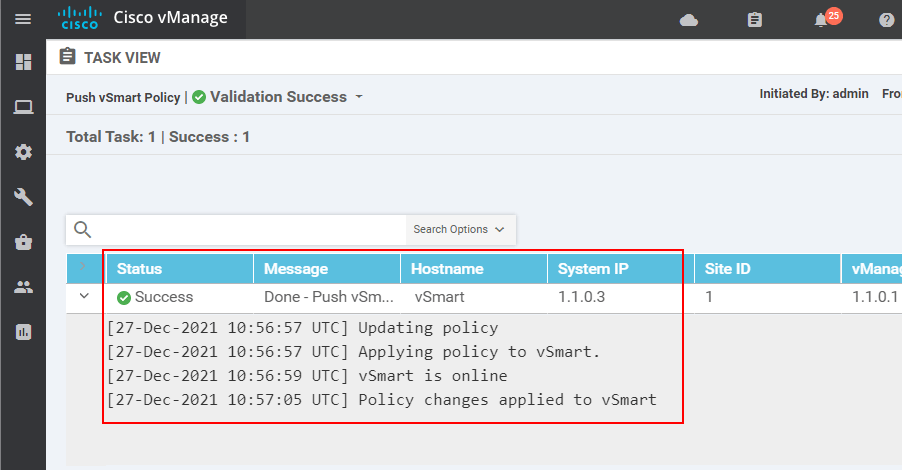Sort table by Status column header
This screenshot has width=902, height=470.
tap(139, 269)
